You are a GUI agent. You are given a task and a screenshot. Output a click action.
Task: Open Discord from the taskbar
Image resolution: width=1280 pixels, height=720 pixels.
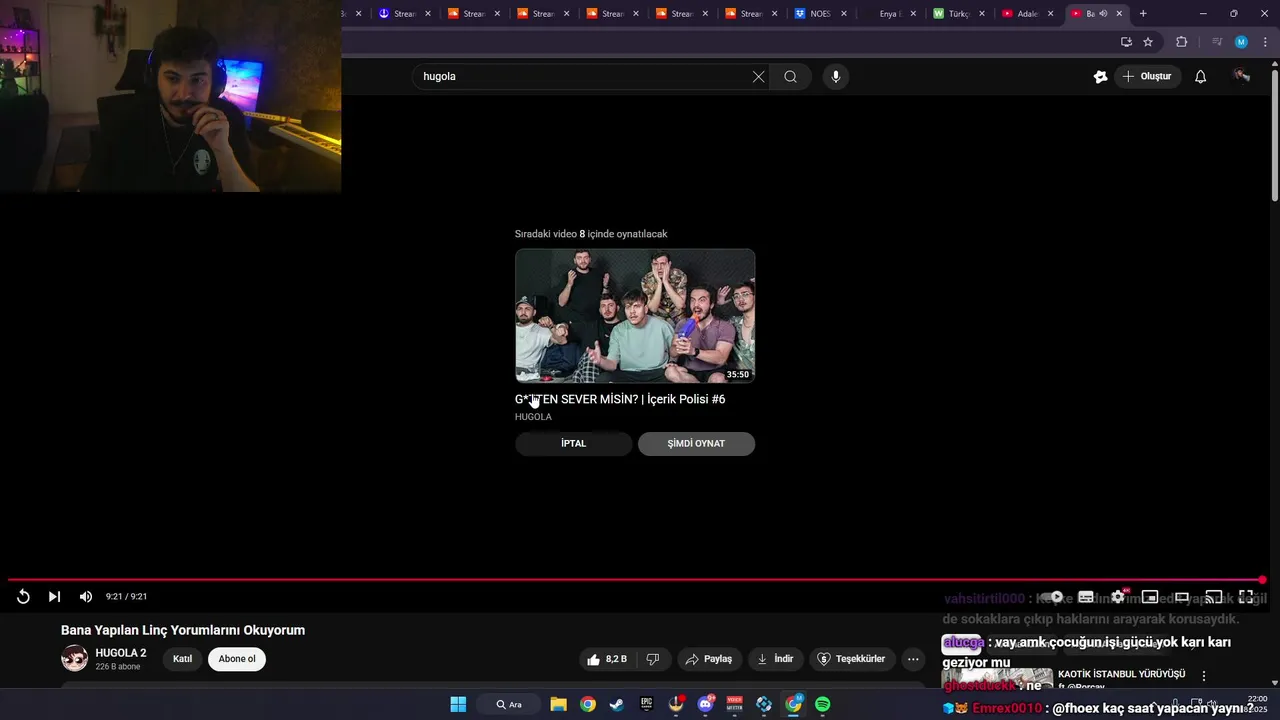tap(705, 704)
